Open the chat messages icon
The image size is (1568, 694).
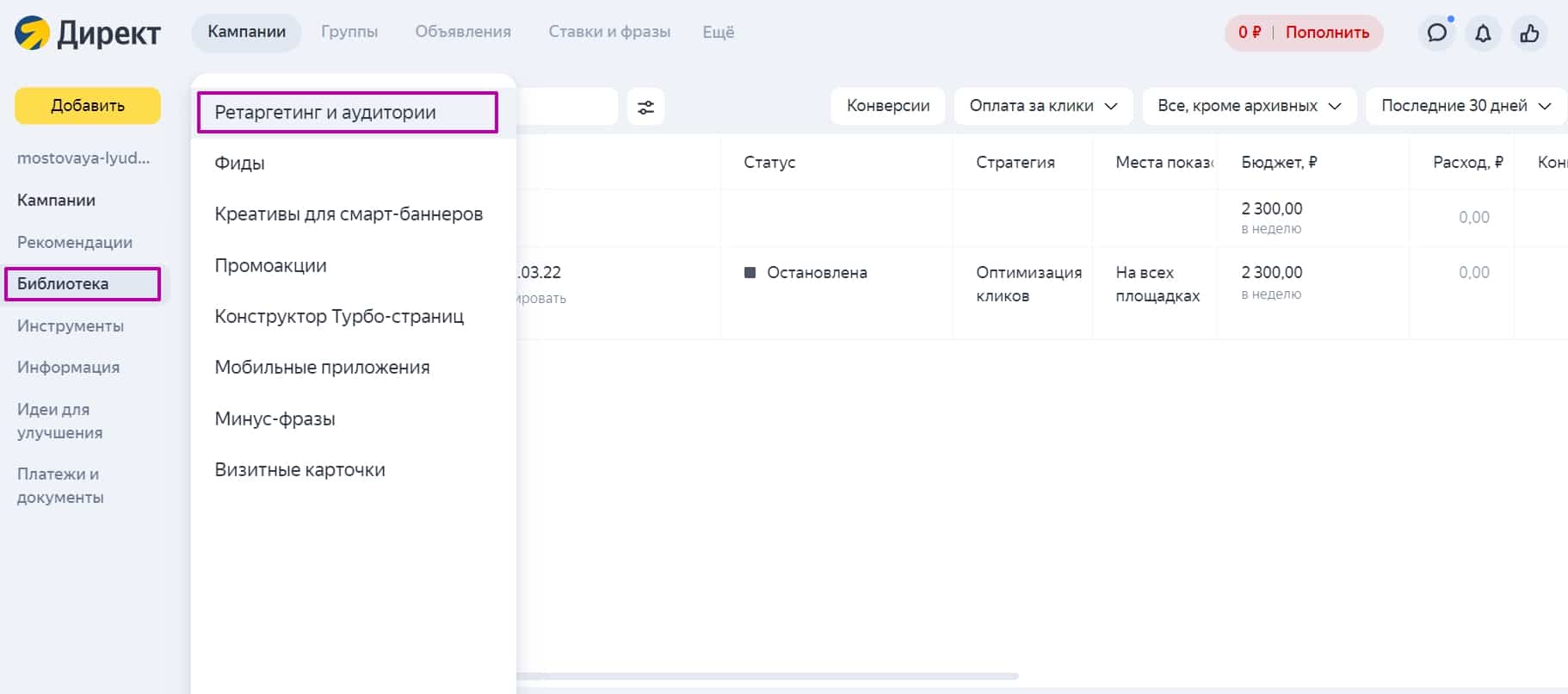[1436, 33]
